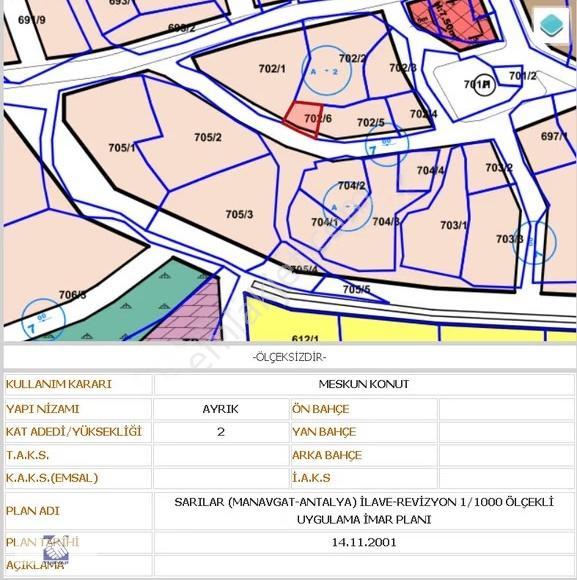
Task: Select the A-2 circle symbol near parcel 702/2
Action: tap(326, 70)
